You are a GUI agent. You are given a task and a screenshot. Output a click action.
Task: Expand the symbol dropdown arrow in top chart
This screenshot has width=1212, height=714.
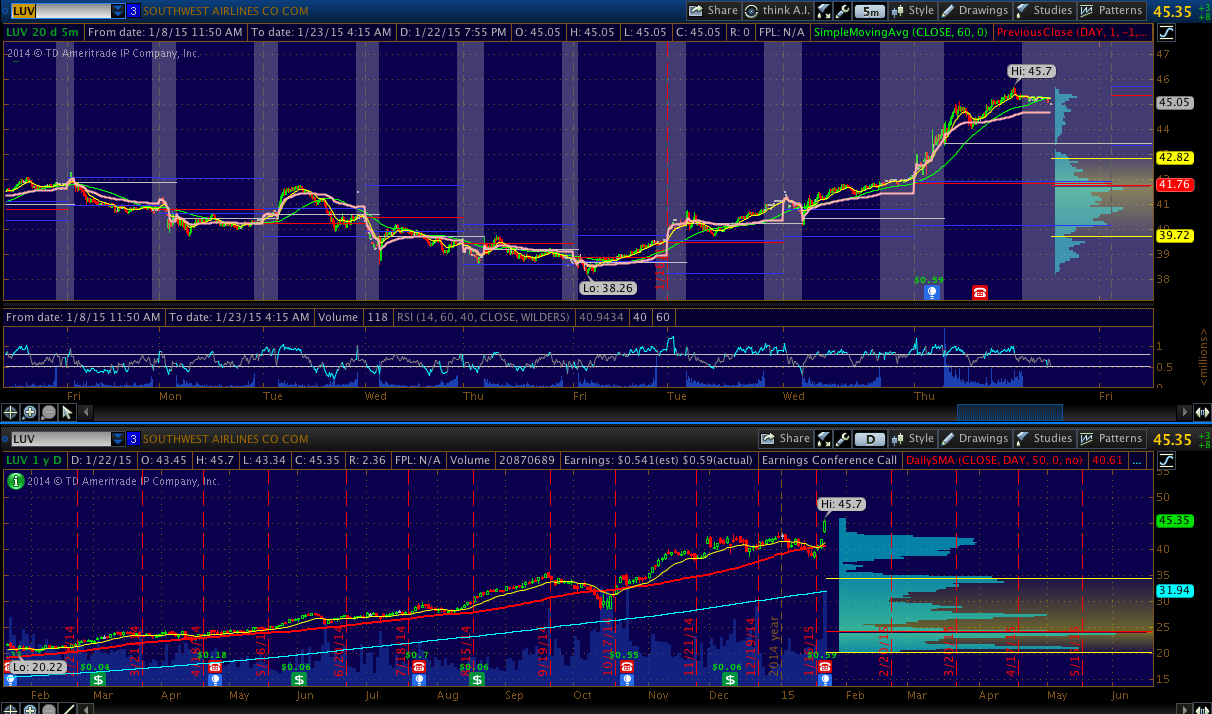click(x=118, y=11)
